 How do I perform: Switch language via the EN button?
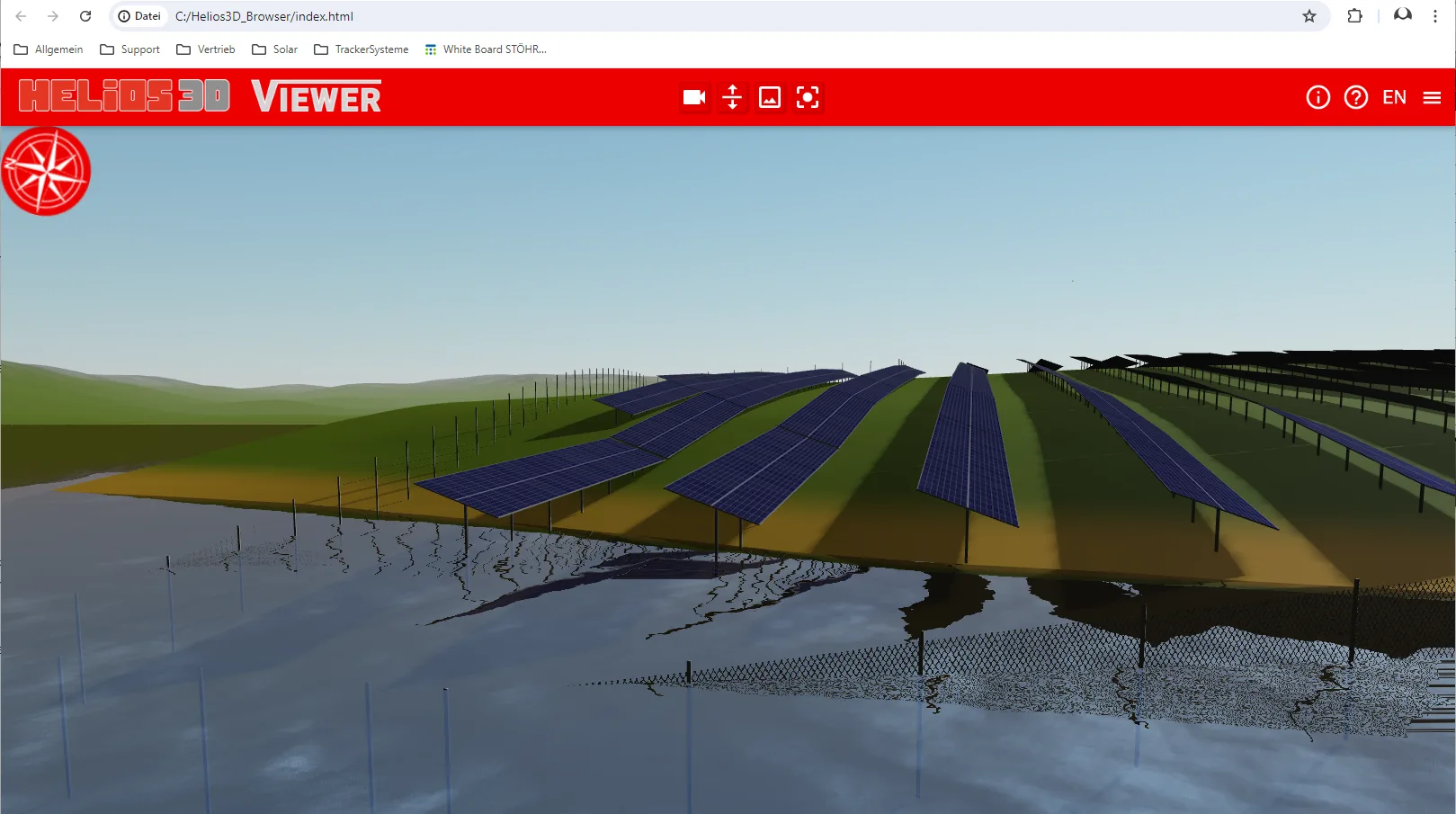1394,97
